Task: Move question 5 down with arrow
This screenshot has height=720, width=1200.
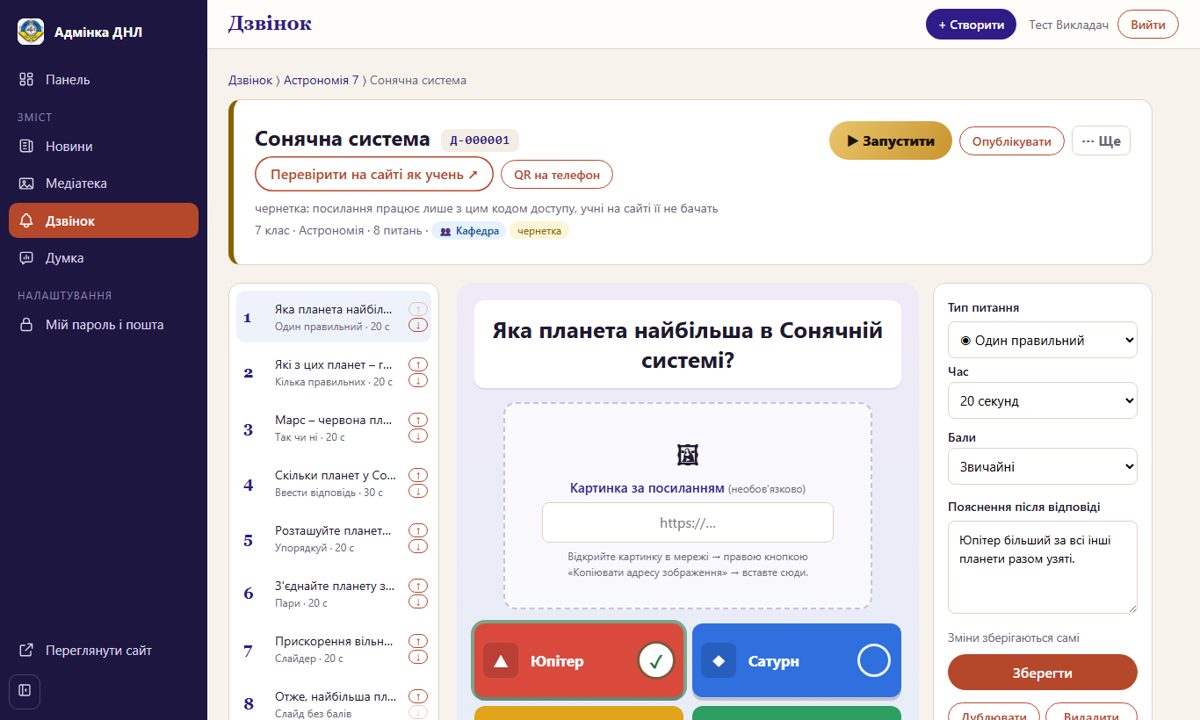Action: 418,546
